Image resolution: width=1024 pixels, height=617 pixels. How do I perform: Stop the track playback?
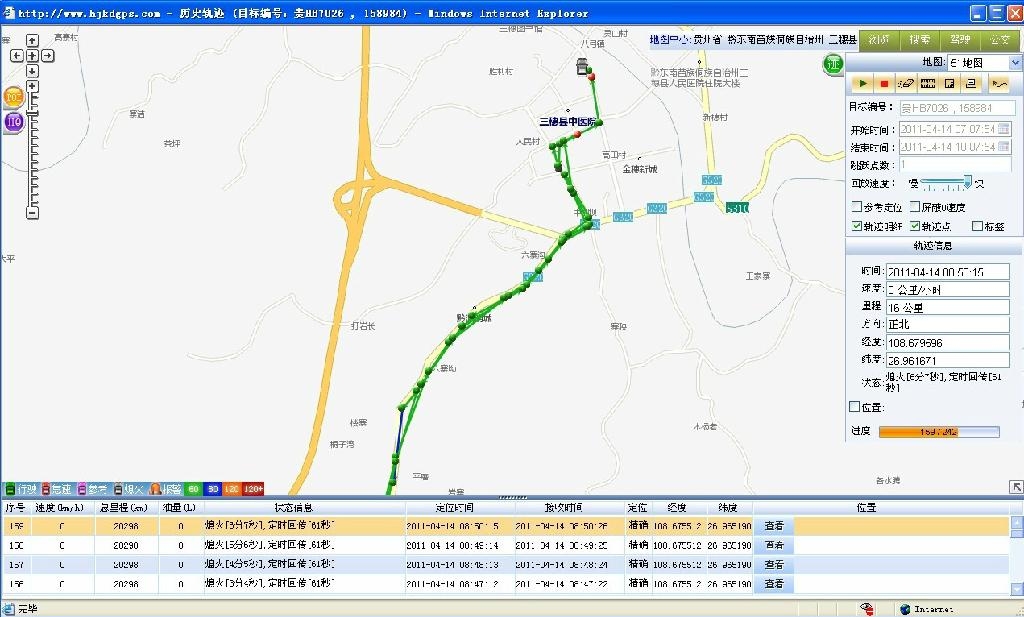point(884,84)
